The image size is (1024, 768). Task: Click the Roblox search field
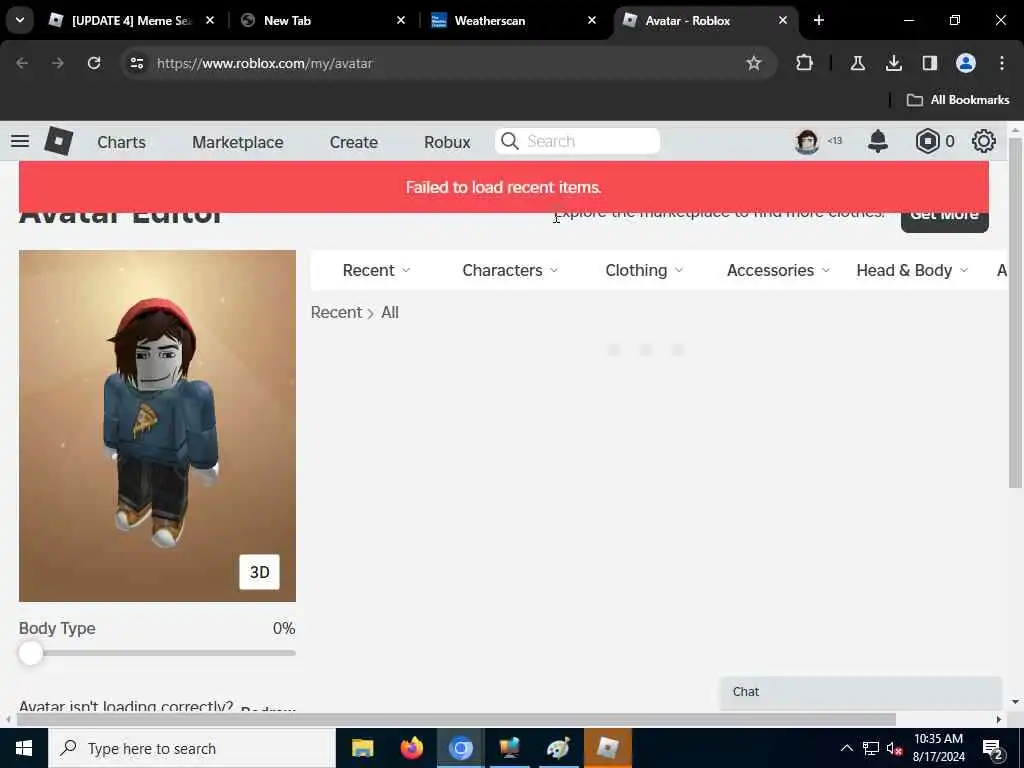click(577, 141)
